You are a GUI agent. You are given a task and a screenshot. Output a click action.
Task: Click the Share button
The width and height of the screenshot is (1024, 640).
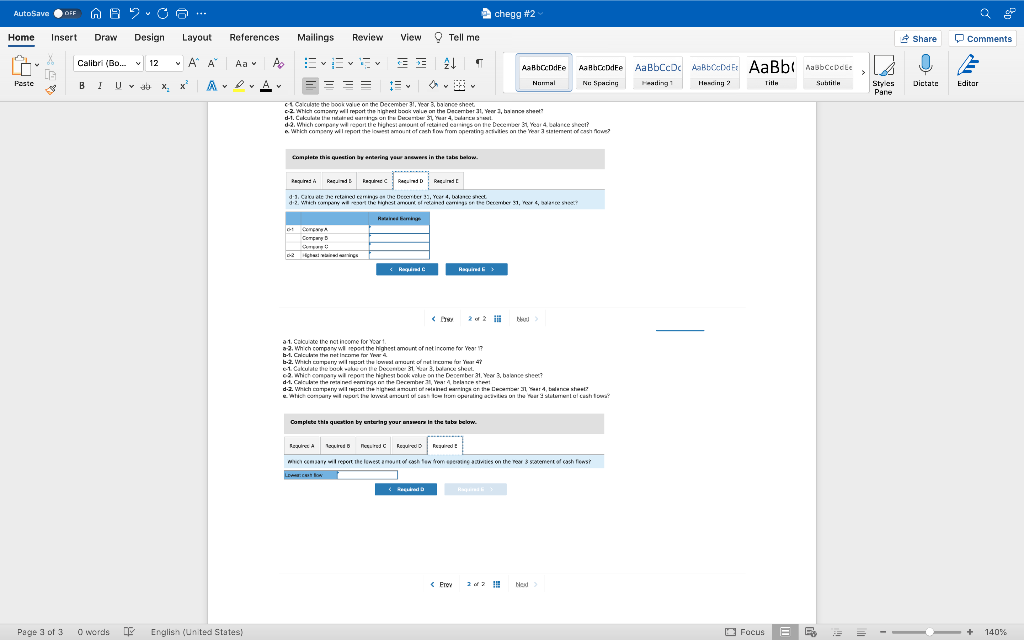click(918, 39)
